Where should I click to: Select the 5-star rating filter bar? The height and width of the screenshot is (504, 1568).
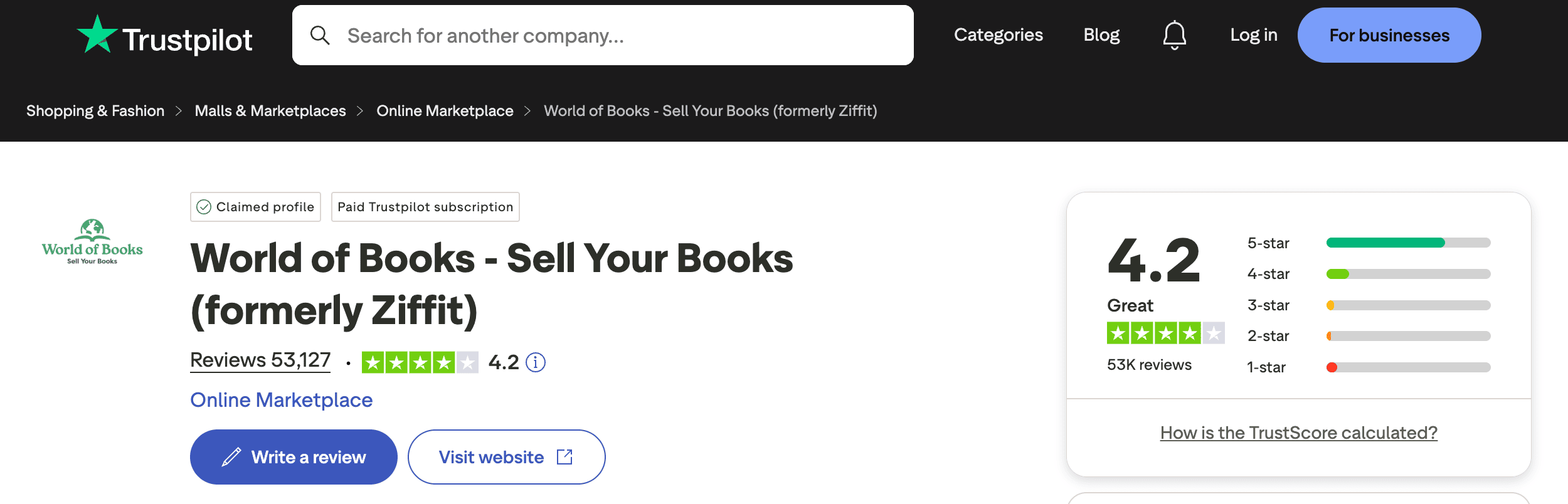pos(1408,243)
